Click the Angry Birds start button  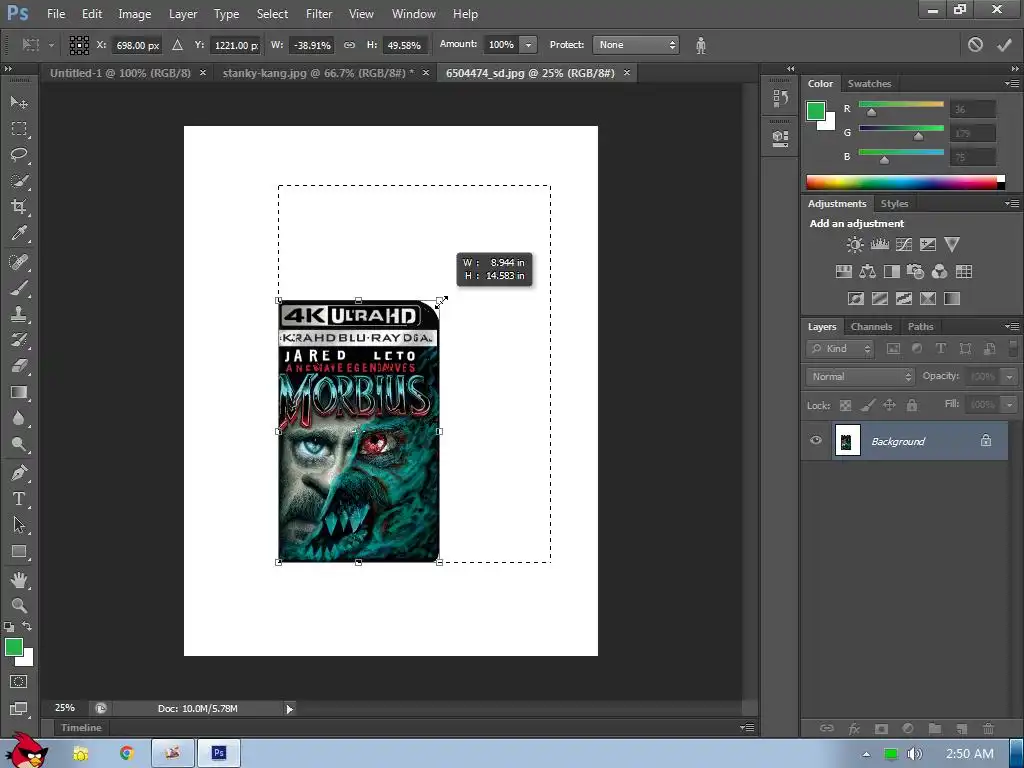(26, 751)
